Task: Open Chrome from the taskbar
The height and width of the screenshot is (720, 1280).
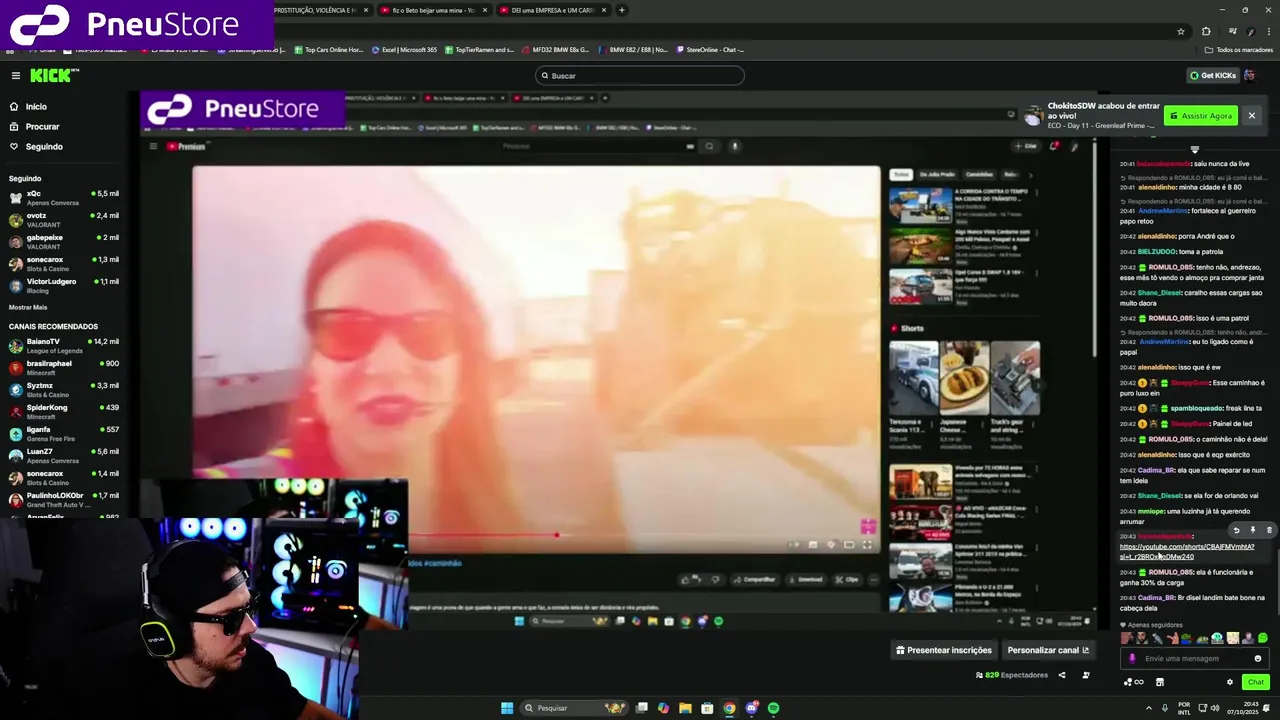Action: pos(729,708)
